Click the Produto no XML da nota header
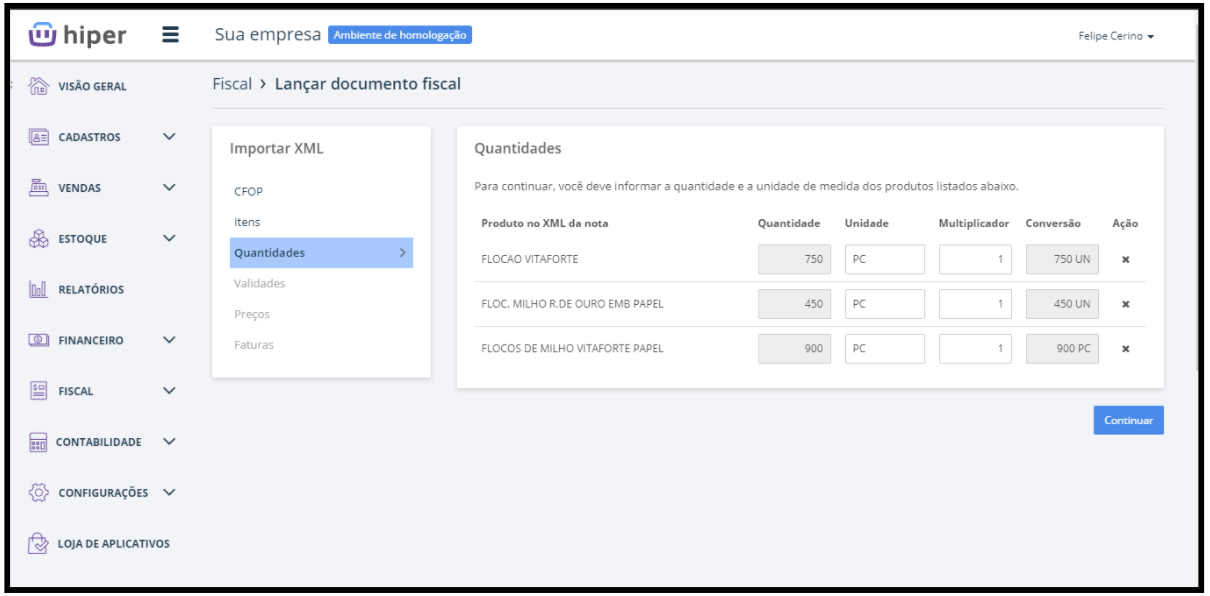Viewport: 1210px width, 596px height. [x=544, y=223]
